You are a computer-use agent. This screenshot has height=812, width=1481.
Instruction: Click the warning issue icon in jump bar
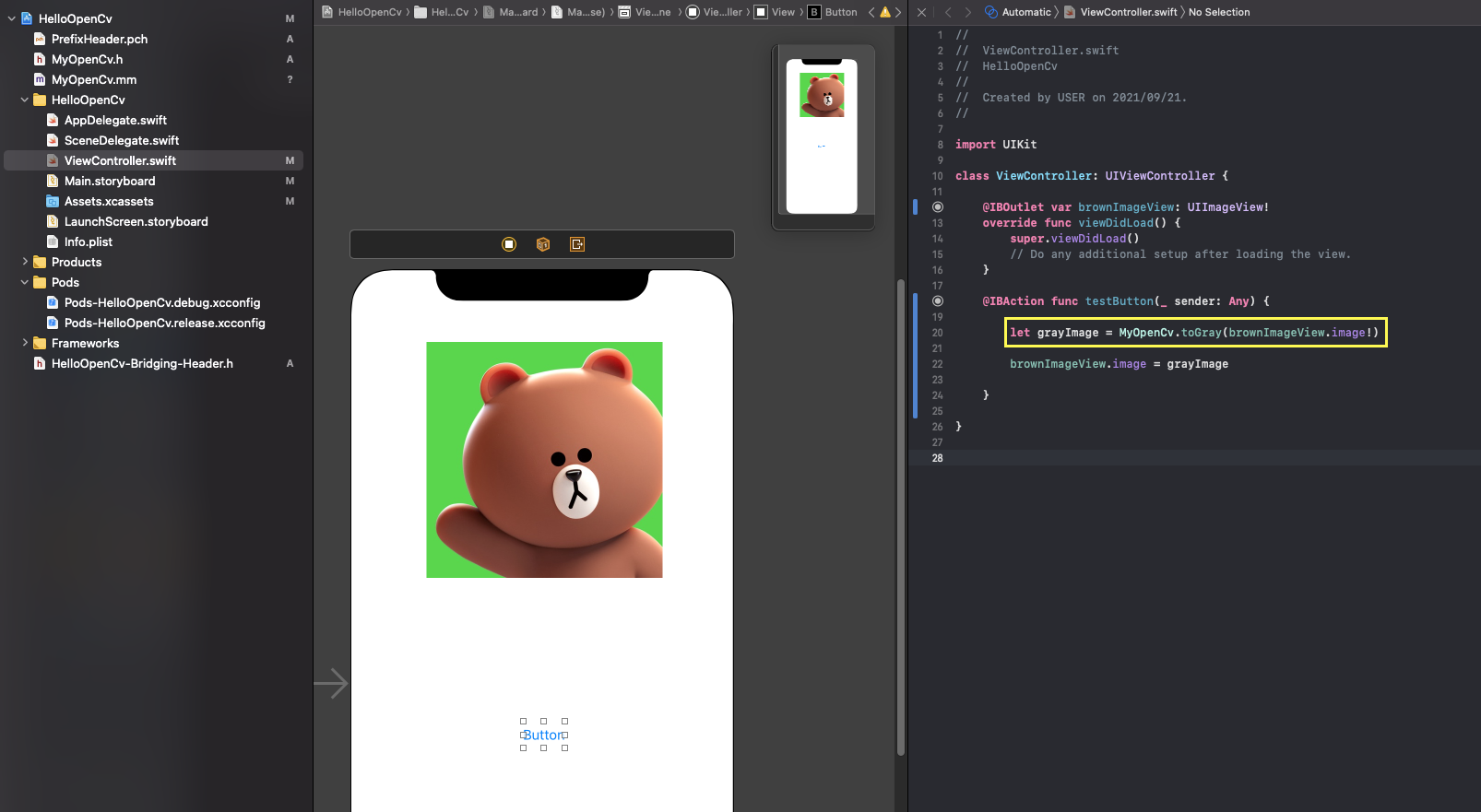(885, 12)
